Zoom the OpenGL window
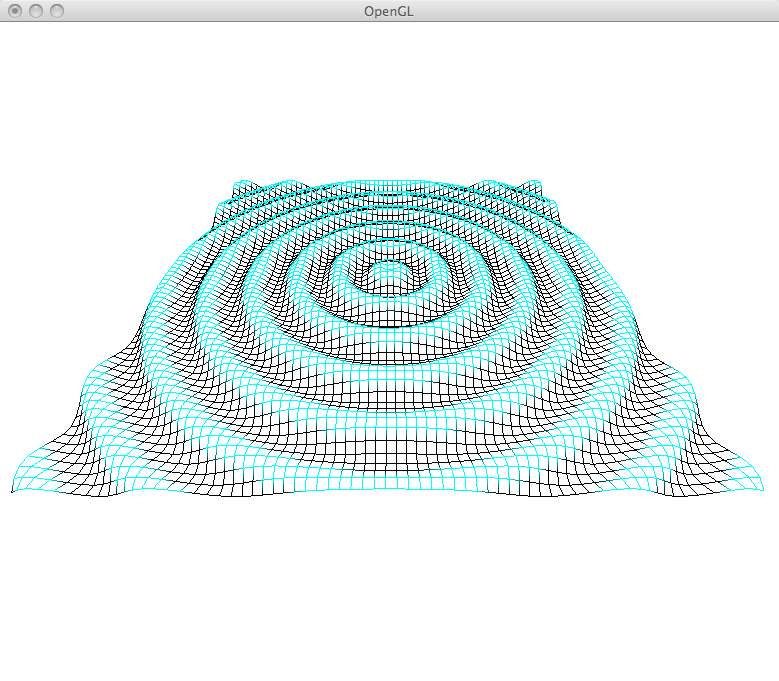The image size is (779, 681). tap(57, 11)
